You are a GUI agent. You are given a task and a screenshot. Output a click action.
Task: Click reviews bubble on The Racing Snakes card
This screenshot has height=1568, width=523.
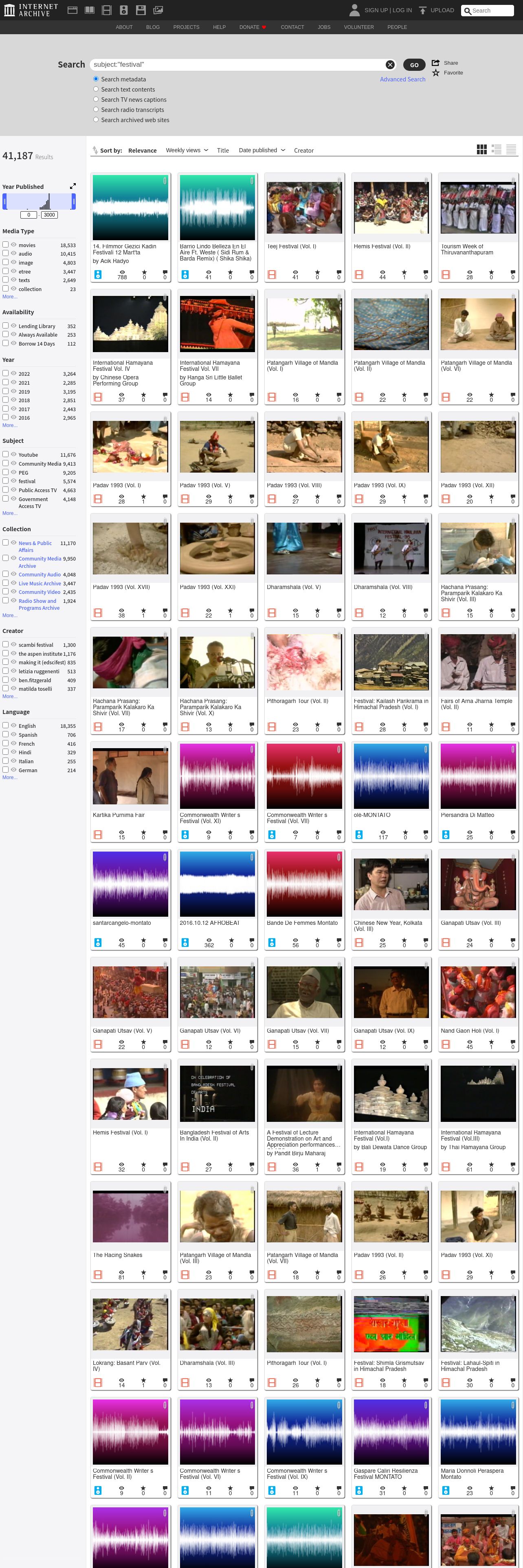tap(165, 1272)
